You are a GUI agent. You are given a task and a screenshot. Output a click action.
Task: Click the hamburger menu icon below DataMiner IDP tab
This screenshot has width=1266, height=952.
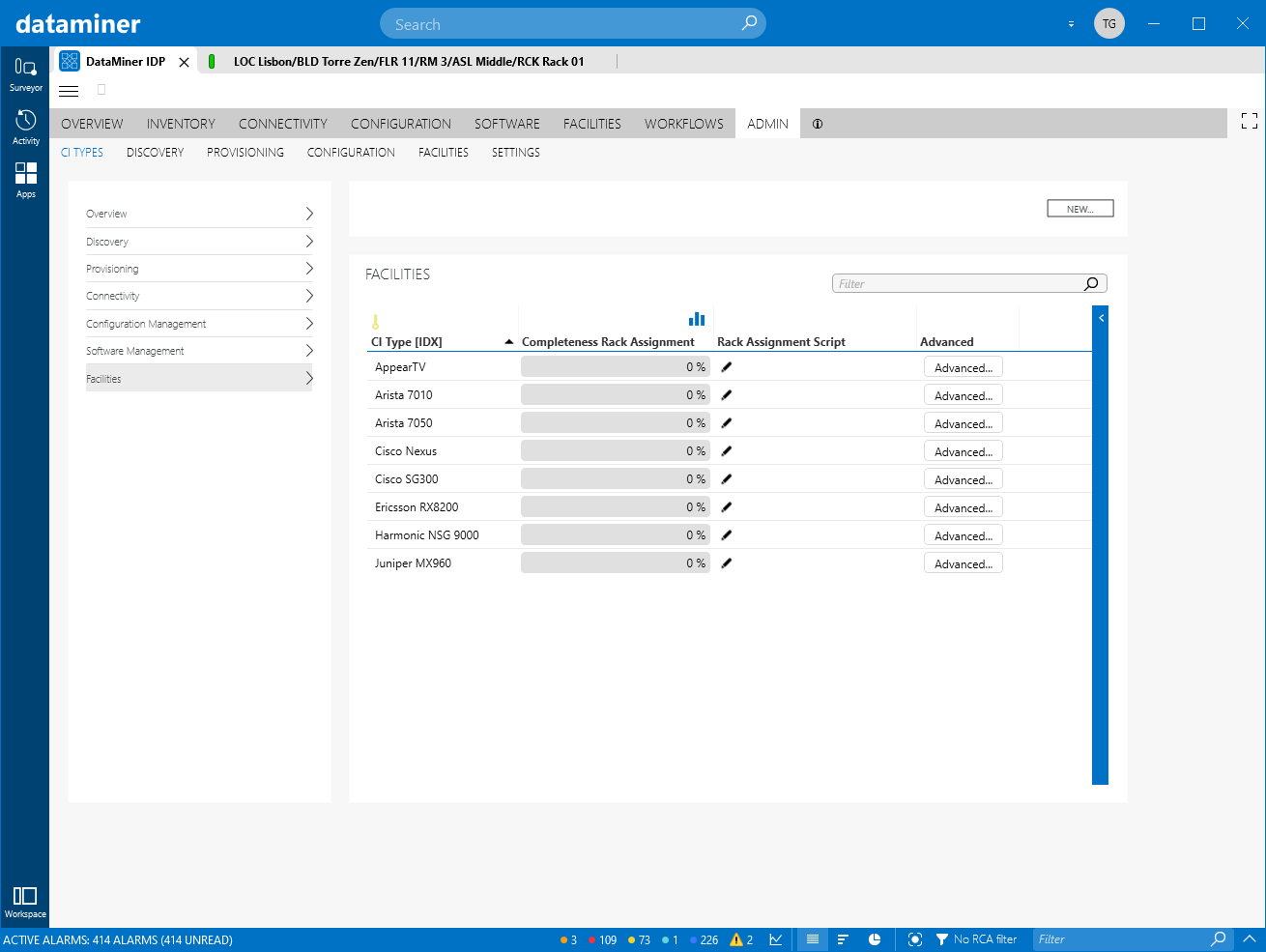(69, 91)
